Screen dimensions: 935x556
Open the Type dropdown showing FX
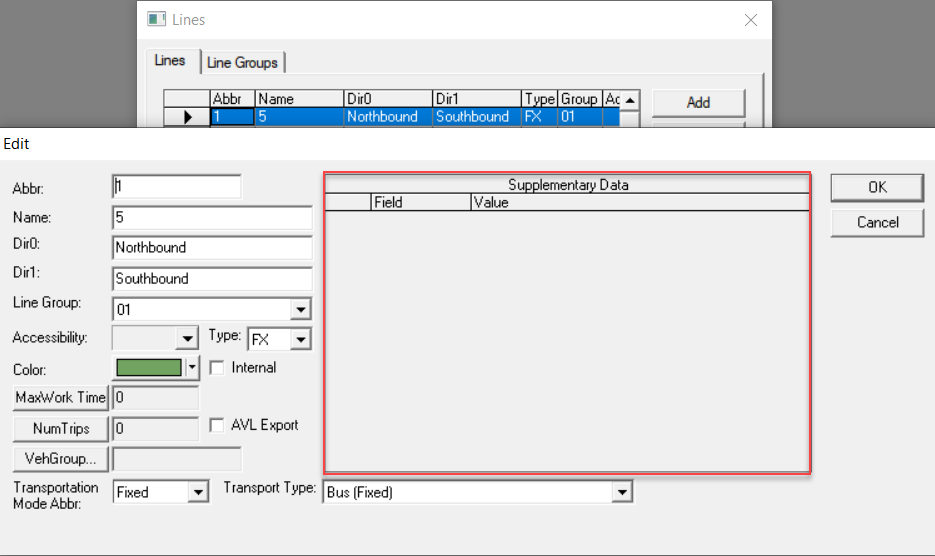[x=301, y=339]
